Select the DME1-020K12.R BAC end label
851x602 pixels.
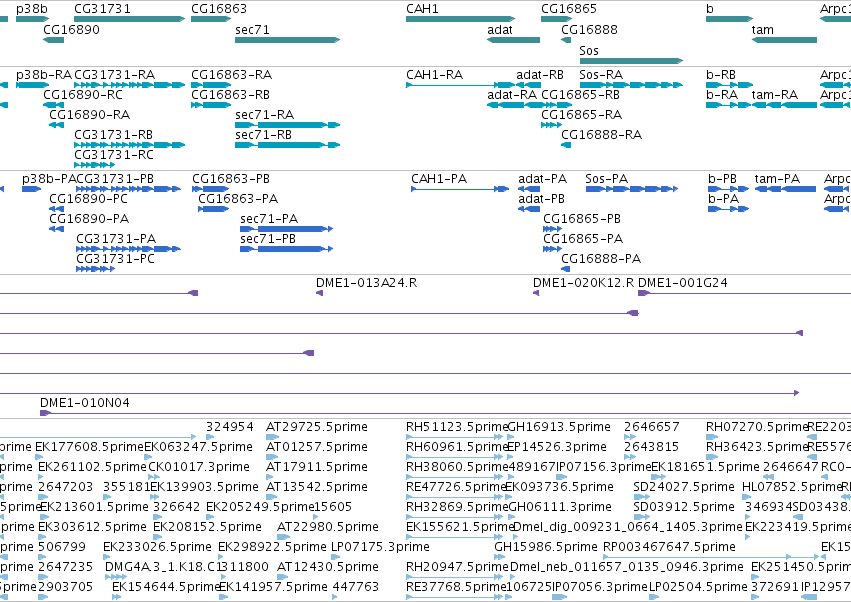[583, 283]
